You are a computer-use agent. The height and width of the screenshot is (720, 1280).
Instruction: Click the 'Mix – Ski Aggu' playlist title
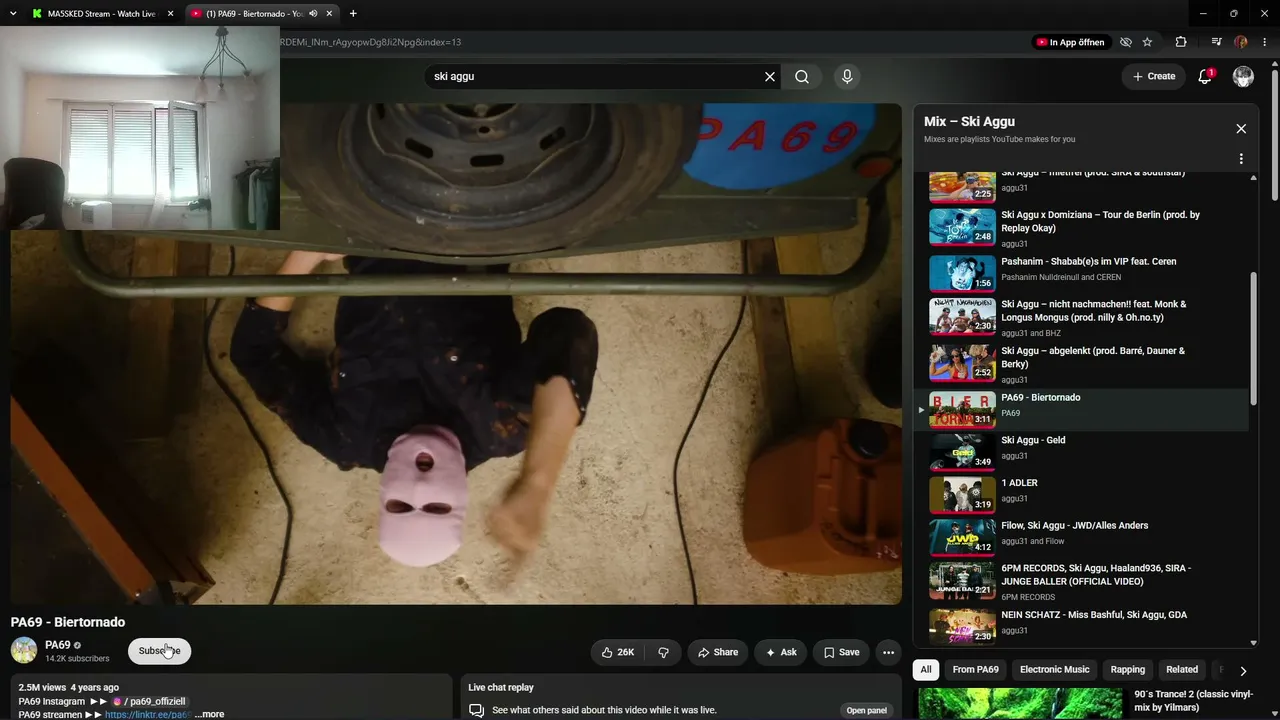point(969,122)
